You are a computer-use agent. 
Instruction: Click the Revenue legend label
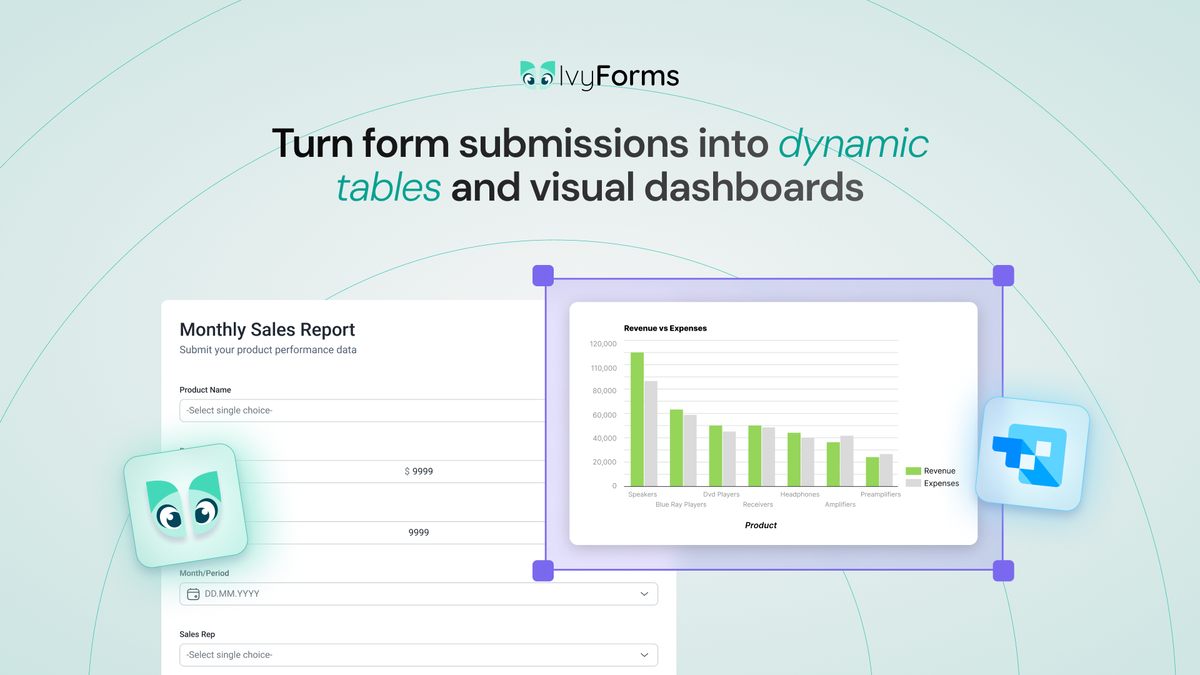pos(940,471)
